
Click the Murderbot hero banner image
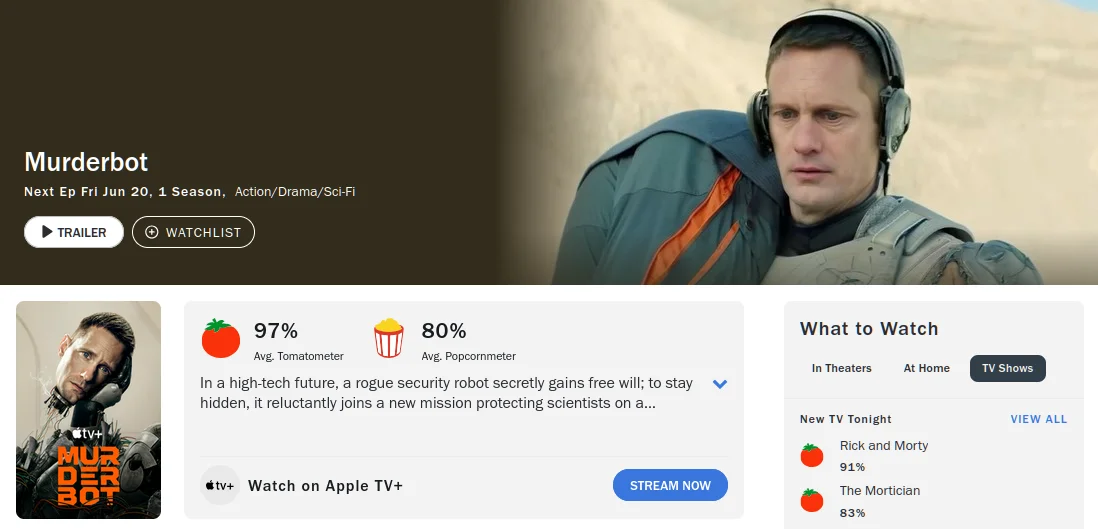798,142
